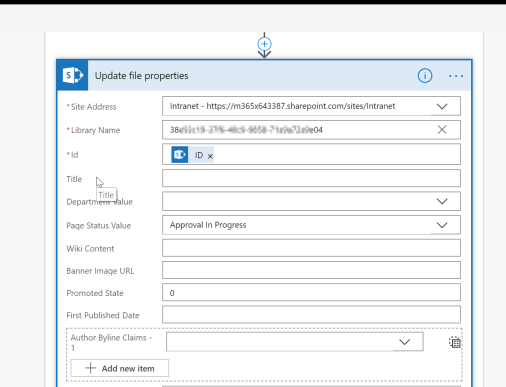Insert a new step with the plus icon
Image resolution: width=506 pixels, height=387 pixels.
click(264, 44)
